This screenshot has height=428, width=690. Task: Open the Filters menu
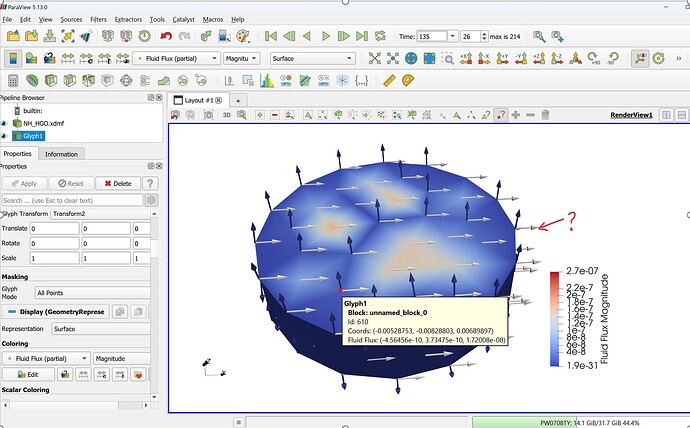pos(98,19)
